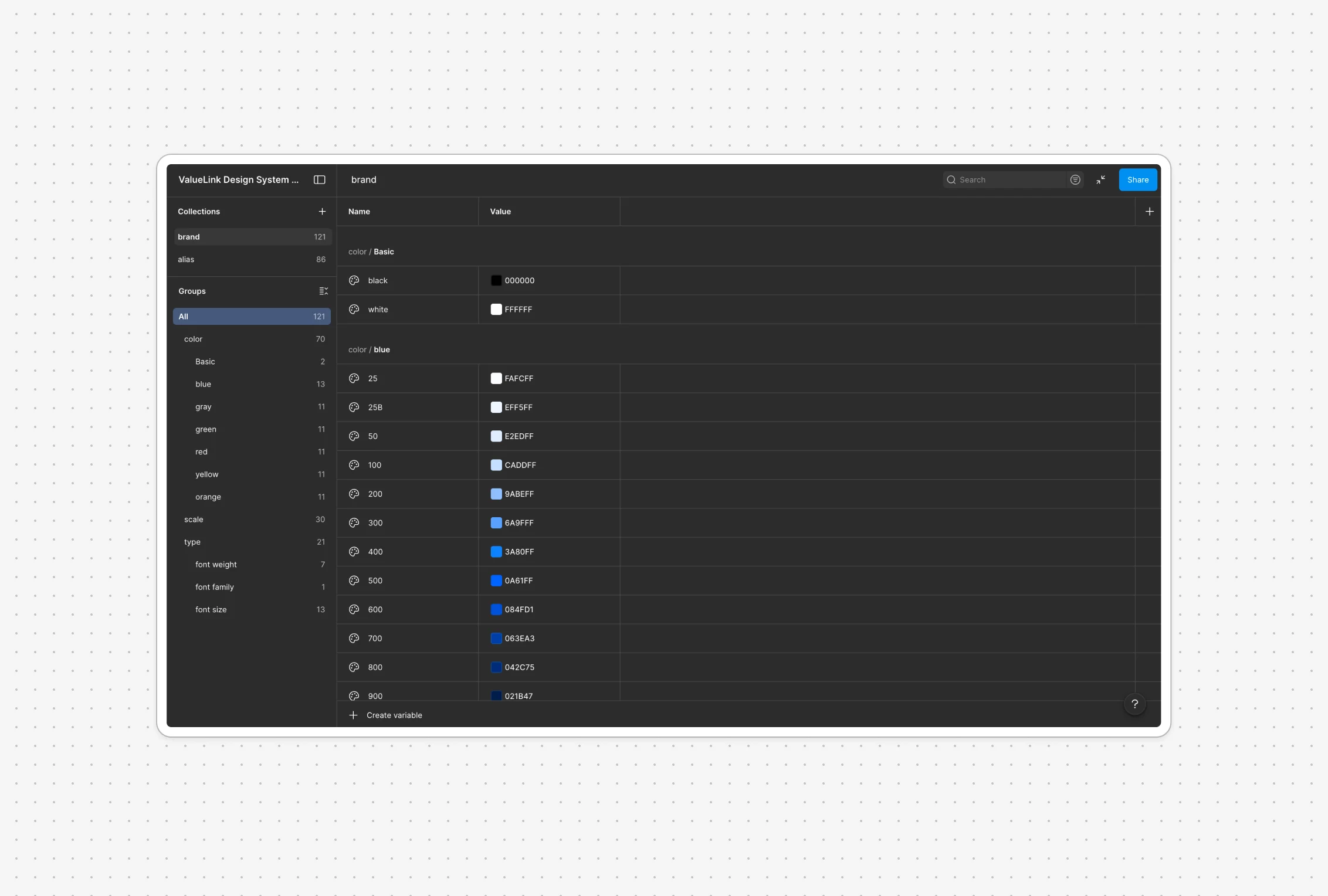Create a new collection with the plus icon
The width and height of the screenshot is (1328, 896).
pos(322,211)
